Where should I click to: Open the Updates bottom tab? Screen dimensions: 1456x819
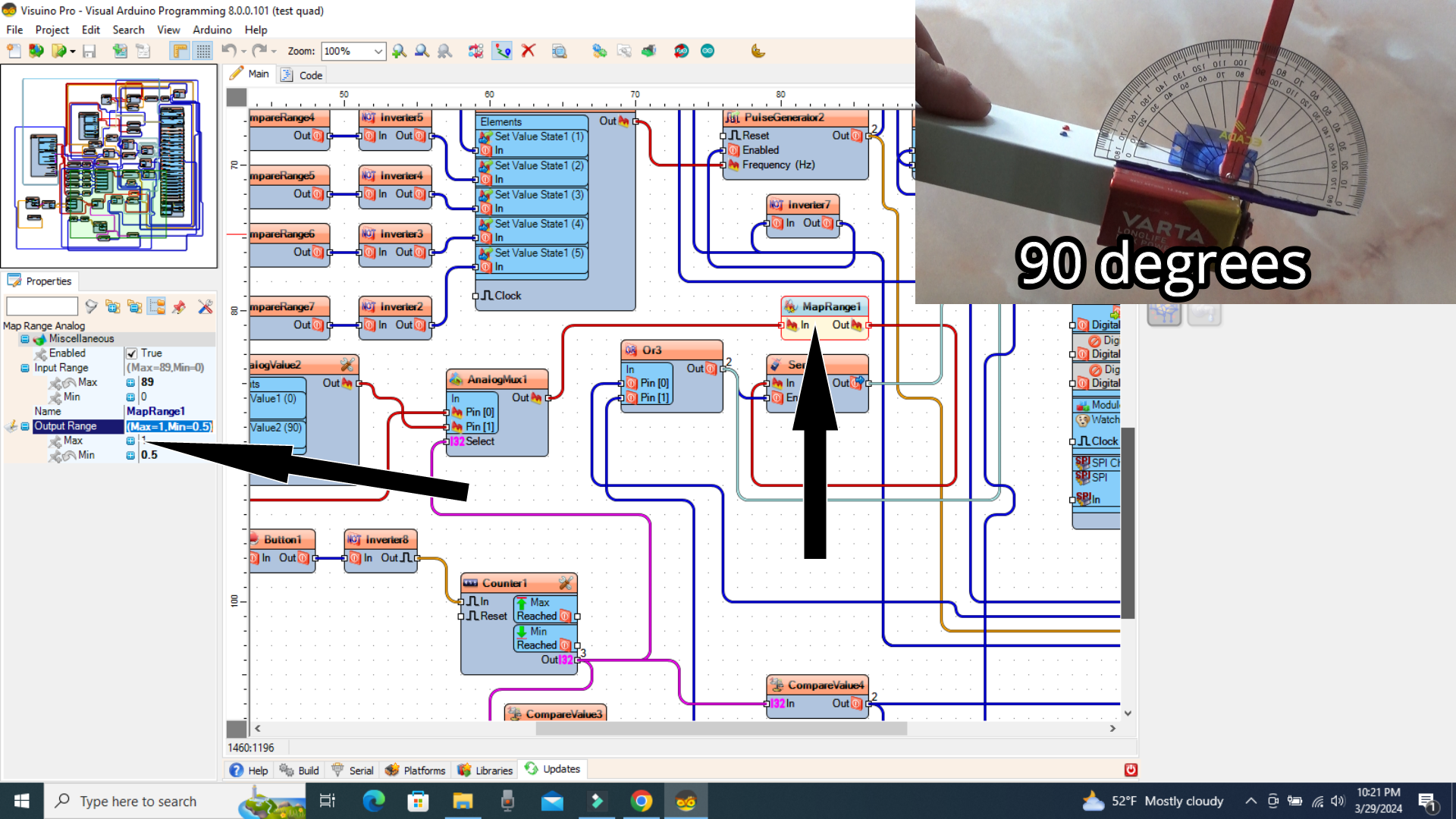coord(553,769)
